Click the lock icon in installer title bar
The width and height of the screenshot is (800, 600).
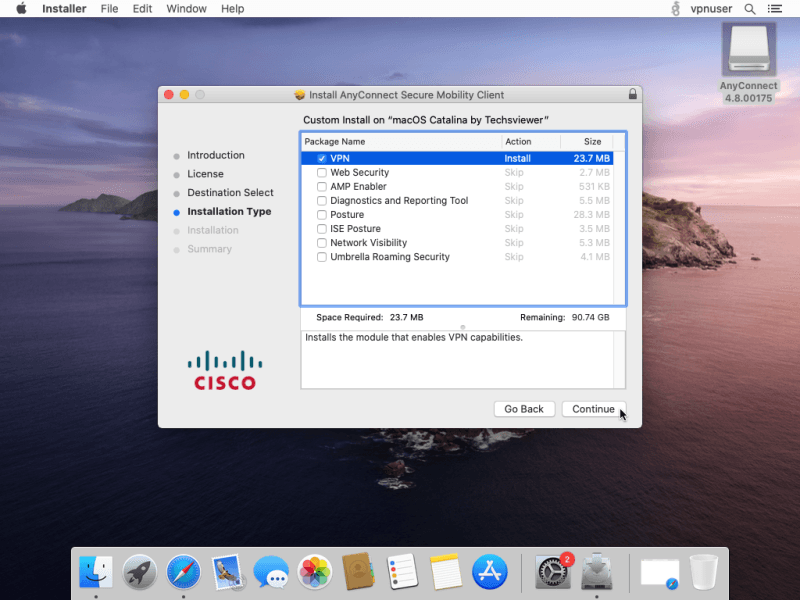coord(633,94)
